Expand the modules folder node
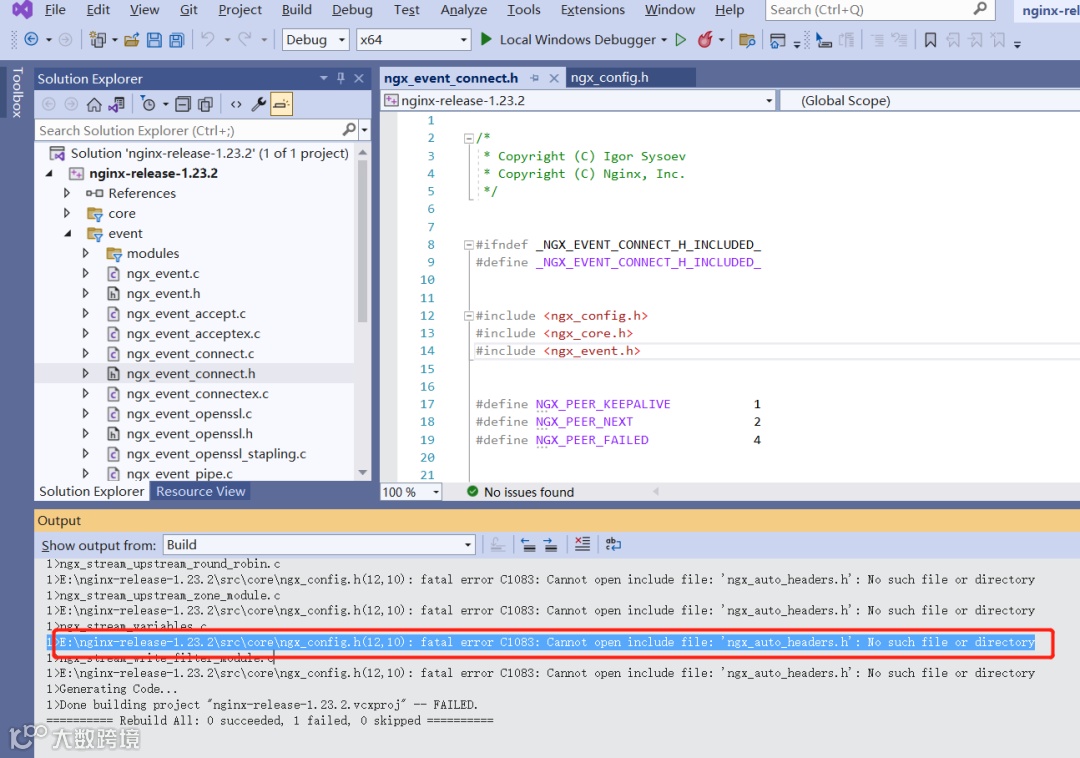The image size is (1080, 758). (85, 253)
